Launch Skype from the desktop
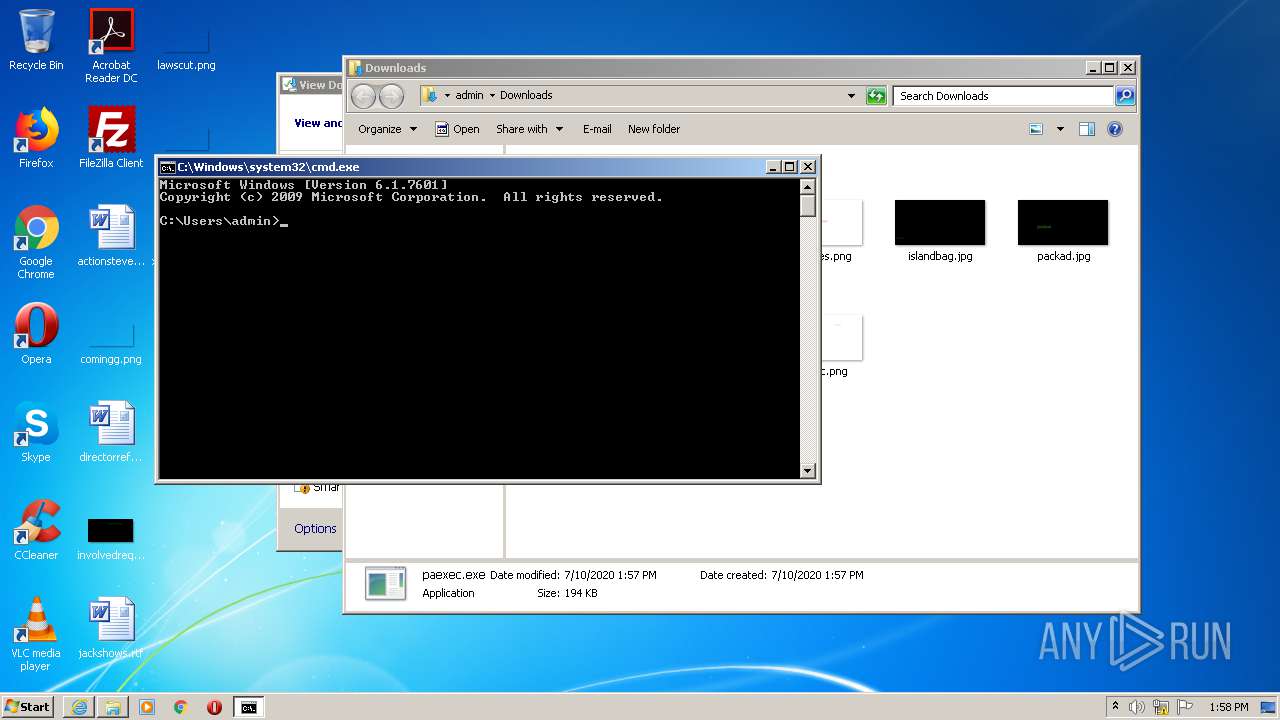Screen dimensions: 1280x720 point(36,432)
